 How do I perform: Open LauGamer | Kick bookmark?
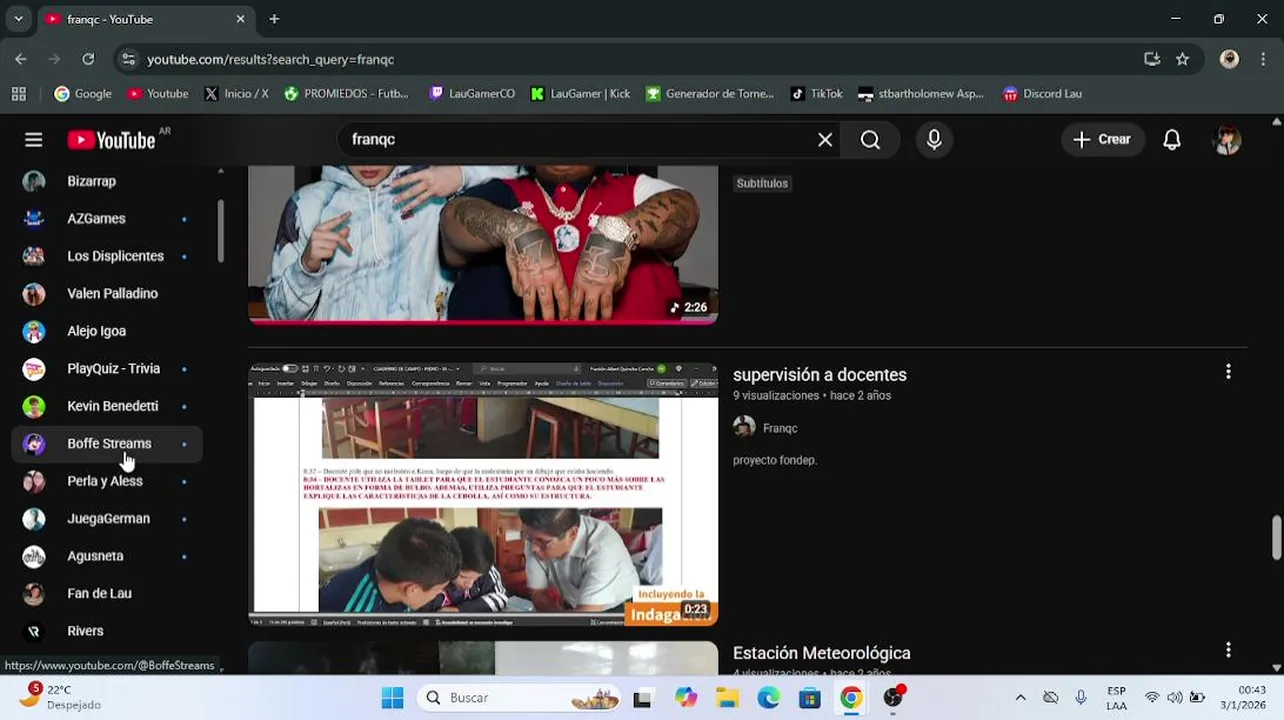(580, 94)
